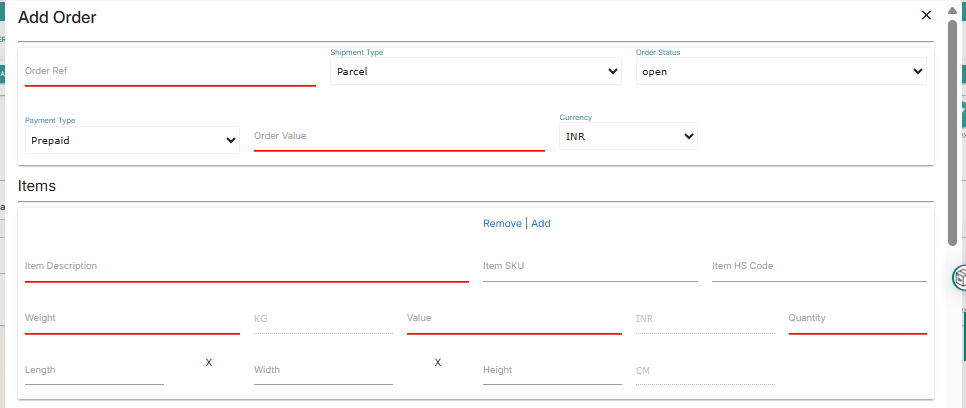Close the Add Order dialog
Screen dimensions: 966x408
(926, 15)
